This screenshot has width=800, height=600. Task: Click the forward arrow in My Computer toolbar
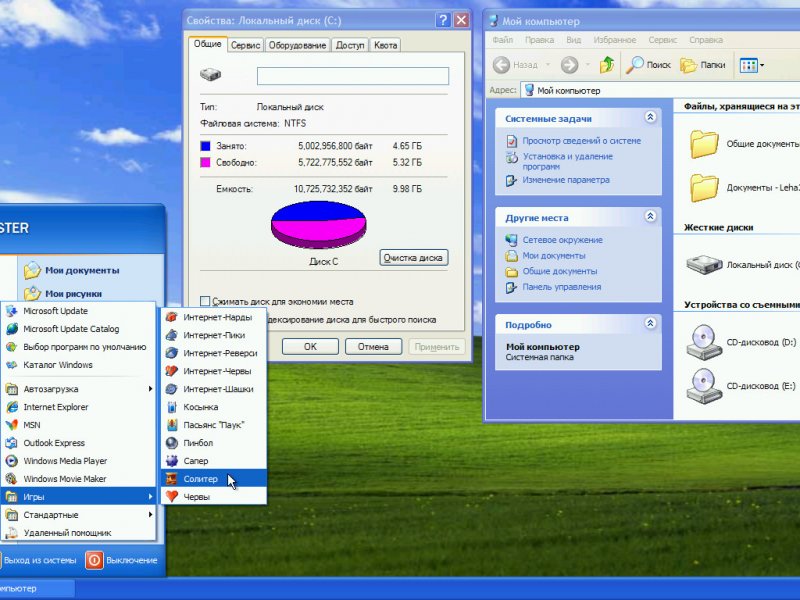click(569, 65)
